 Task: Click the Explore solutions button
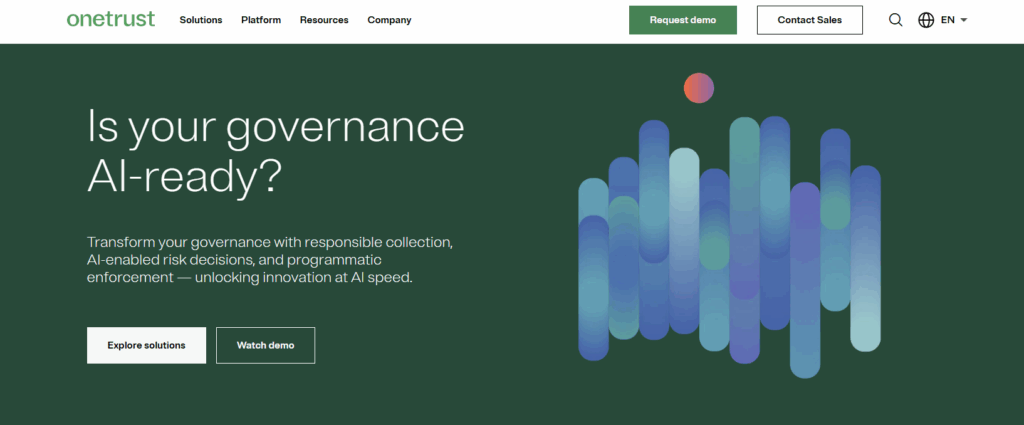[x=146, y=345]
